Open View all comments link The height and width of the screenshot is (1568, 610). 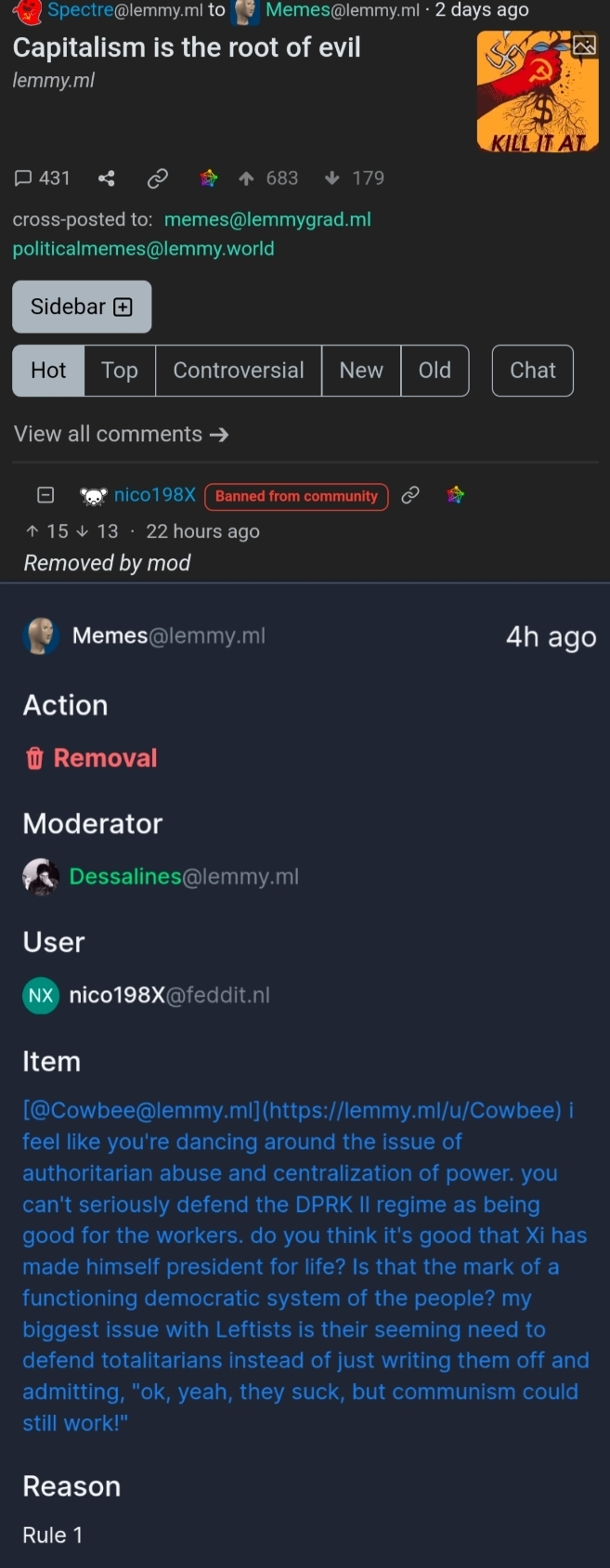[121, 435]
